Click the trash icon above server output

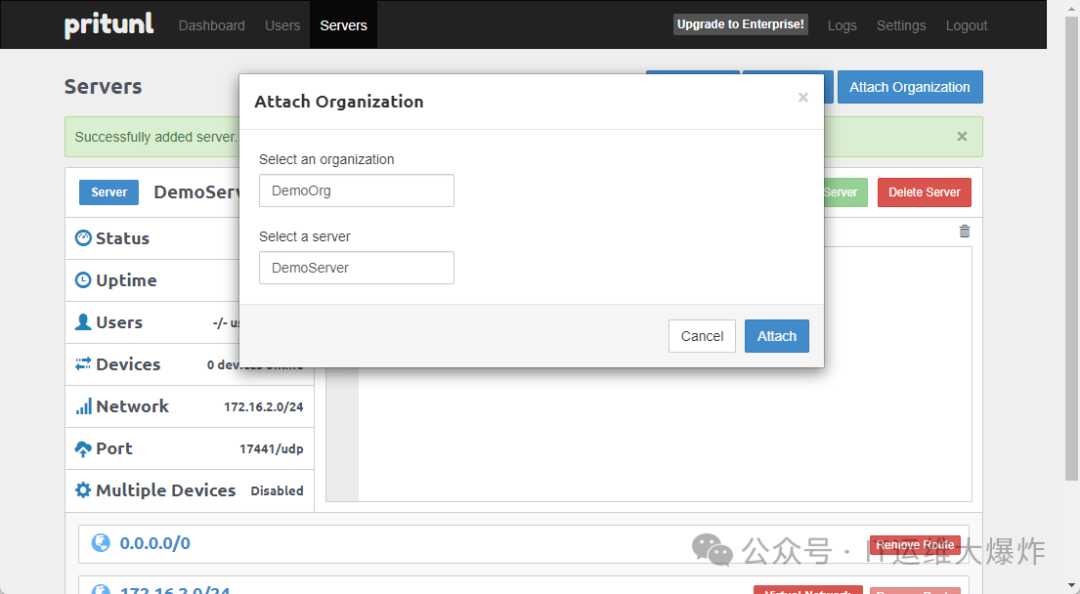coord(964,231)
